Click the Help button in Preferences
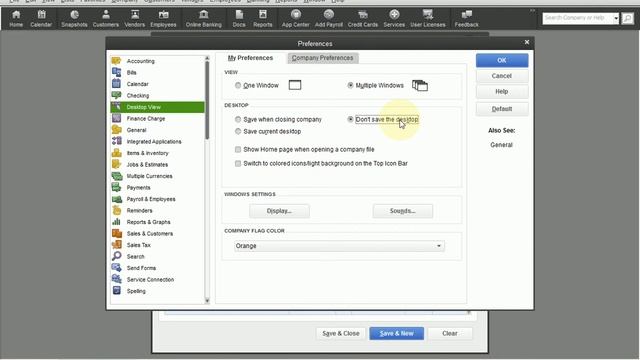Viewport: 640px width, 360px height. coord(502,91)
